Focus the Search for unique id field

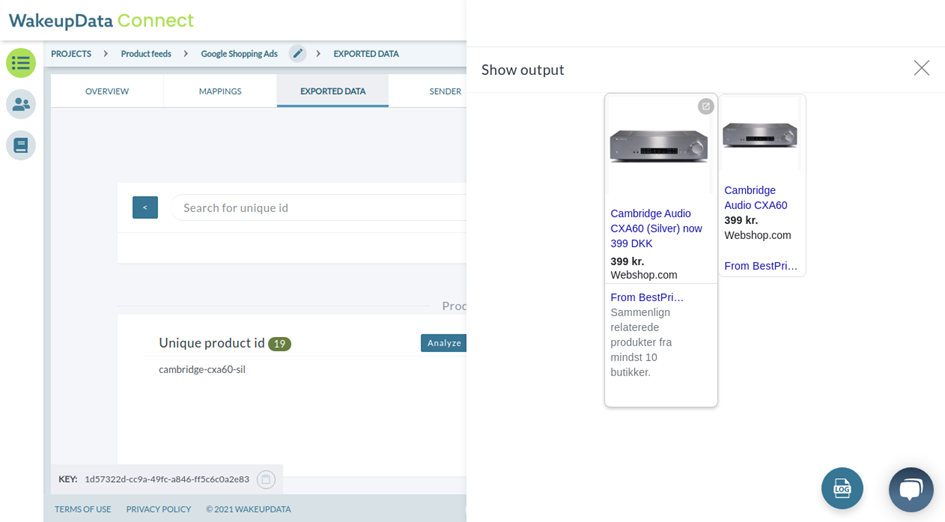[x=318, y=207]
